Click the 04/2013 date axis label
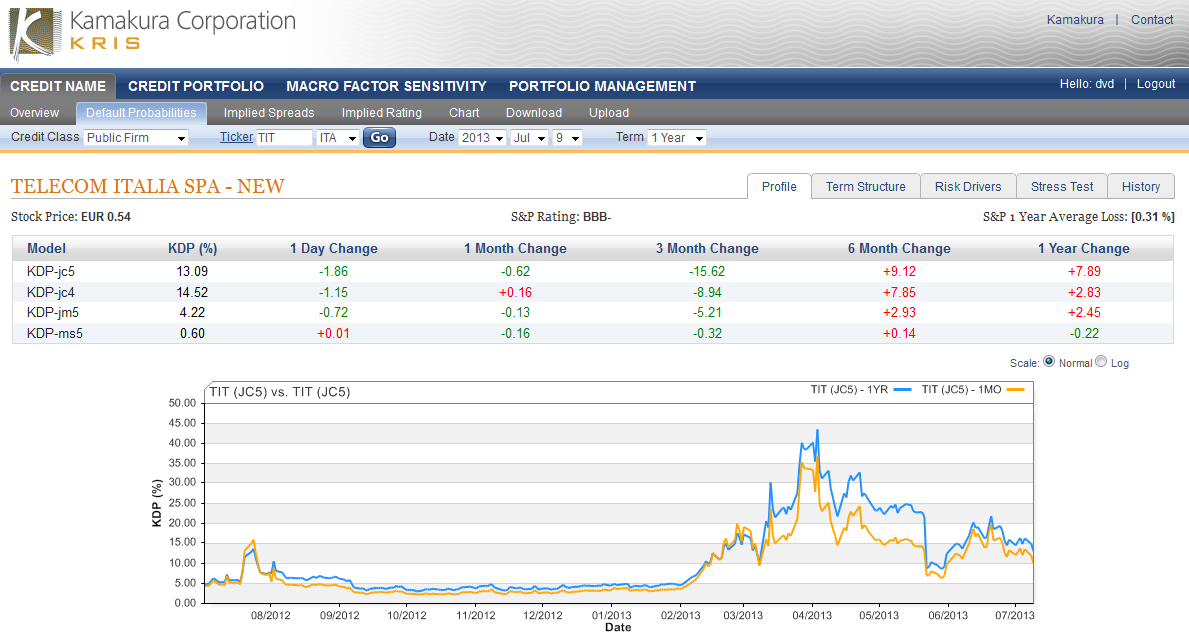 click(x=812, y=615)
